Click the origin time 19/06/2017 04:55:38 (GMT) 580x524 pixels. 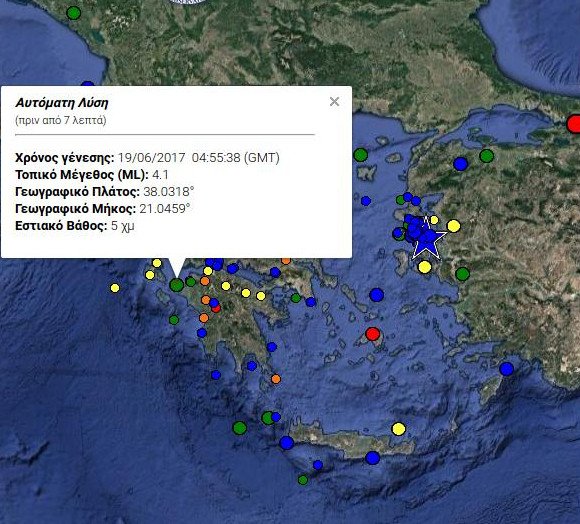(199, 158)
